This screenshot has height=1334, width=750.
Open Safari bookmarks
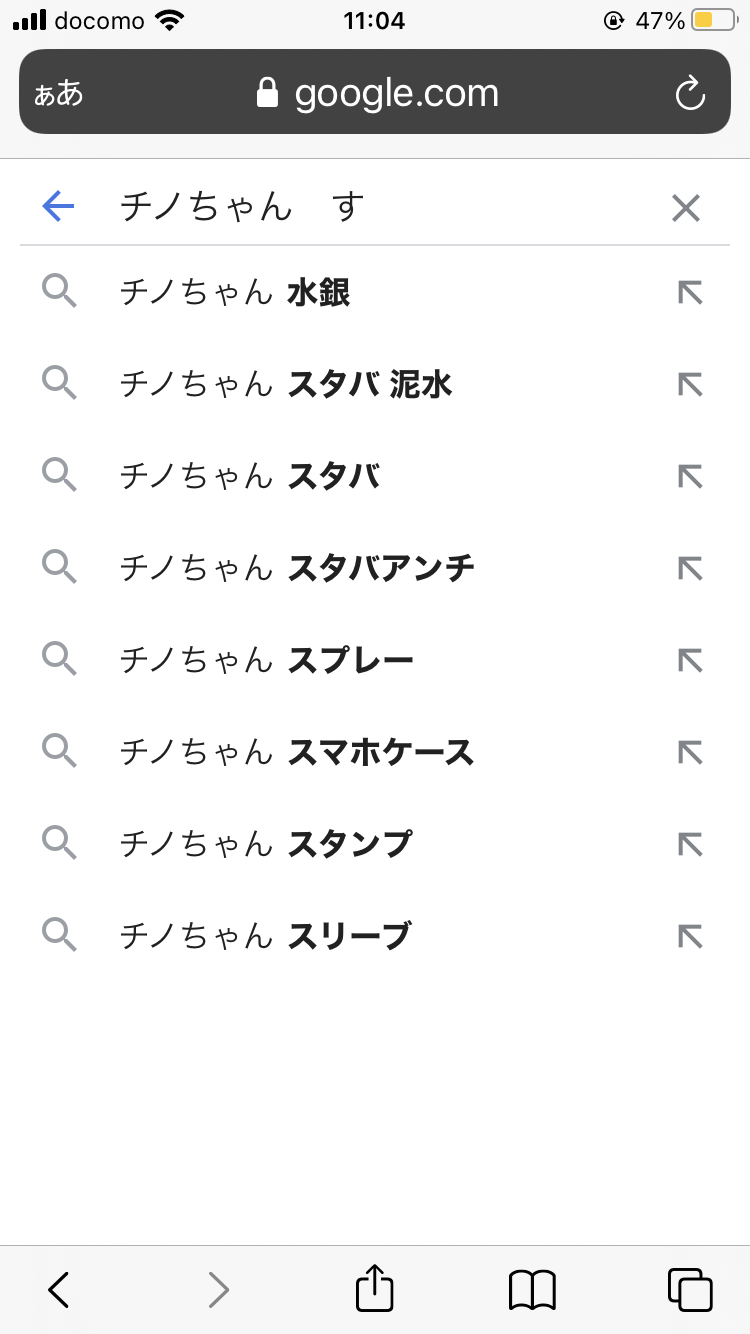click(532, 1288)
